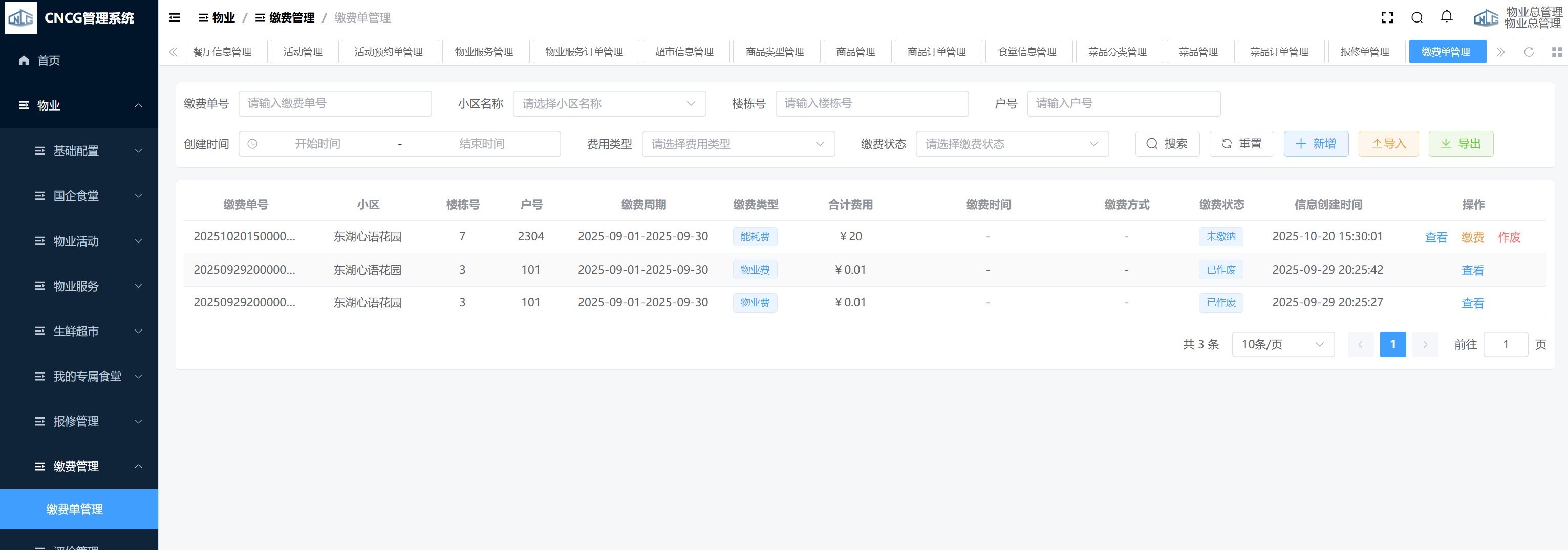Screen dimensions: 1568x550
Task: Open the 缴费状态 dropdown
Action: tap(1012, 144)
